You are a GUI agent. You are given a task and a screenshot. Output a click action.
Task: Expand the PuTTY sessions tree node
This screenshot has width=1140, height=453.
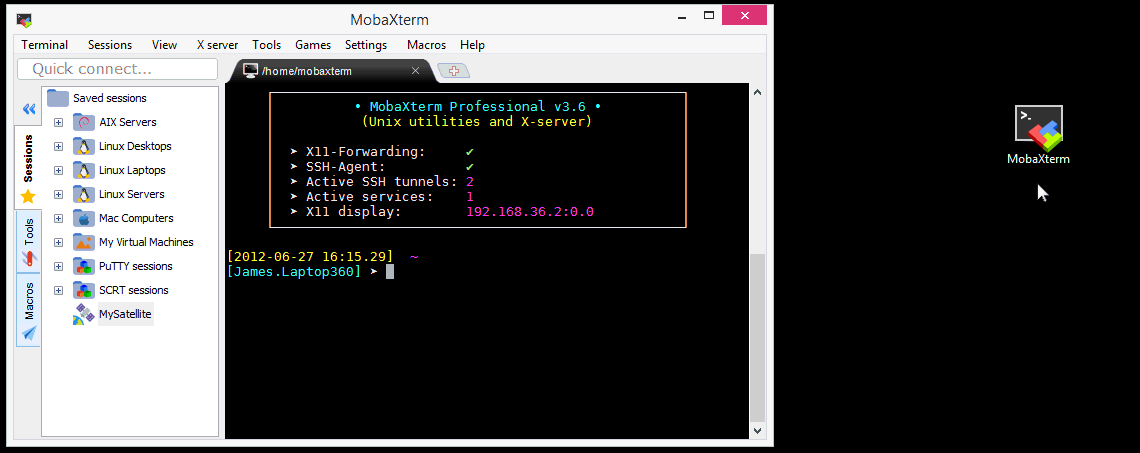59,266
